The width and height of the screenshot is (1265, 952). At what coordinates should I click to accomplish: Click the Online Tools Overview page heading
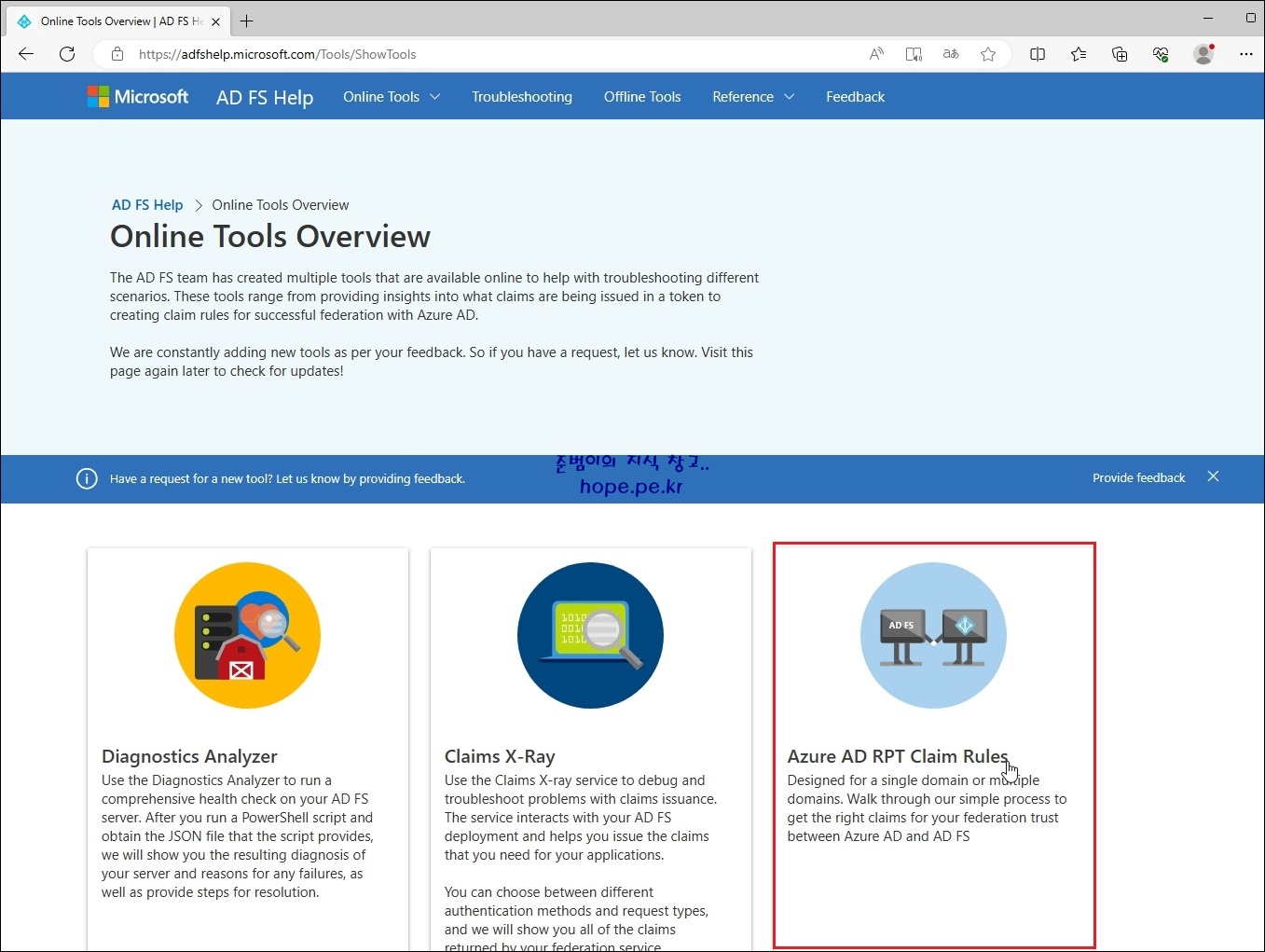pos(270,237)
